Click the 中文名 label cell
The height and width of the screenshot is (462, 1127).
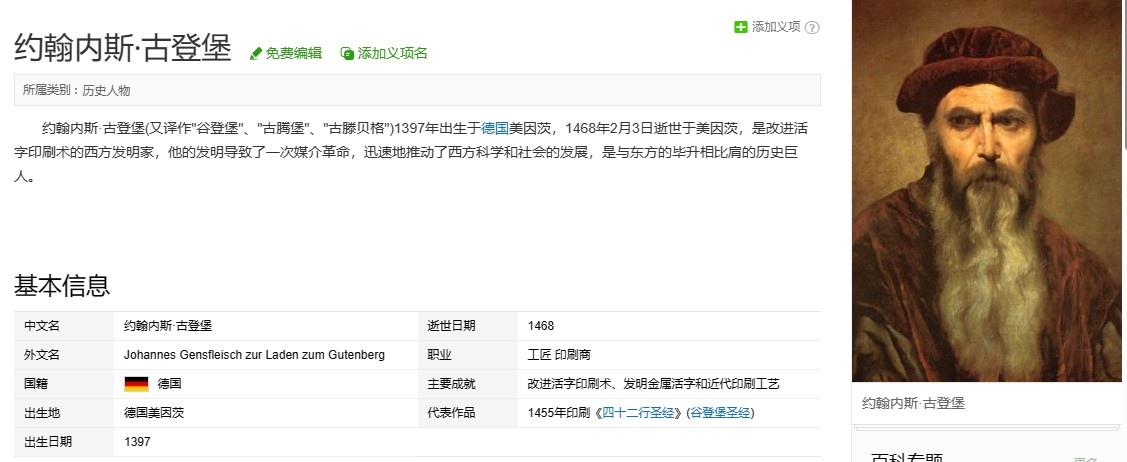(x=64, y=326)
